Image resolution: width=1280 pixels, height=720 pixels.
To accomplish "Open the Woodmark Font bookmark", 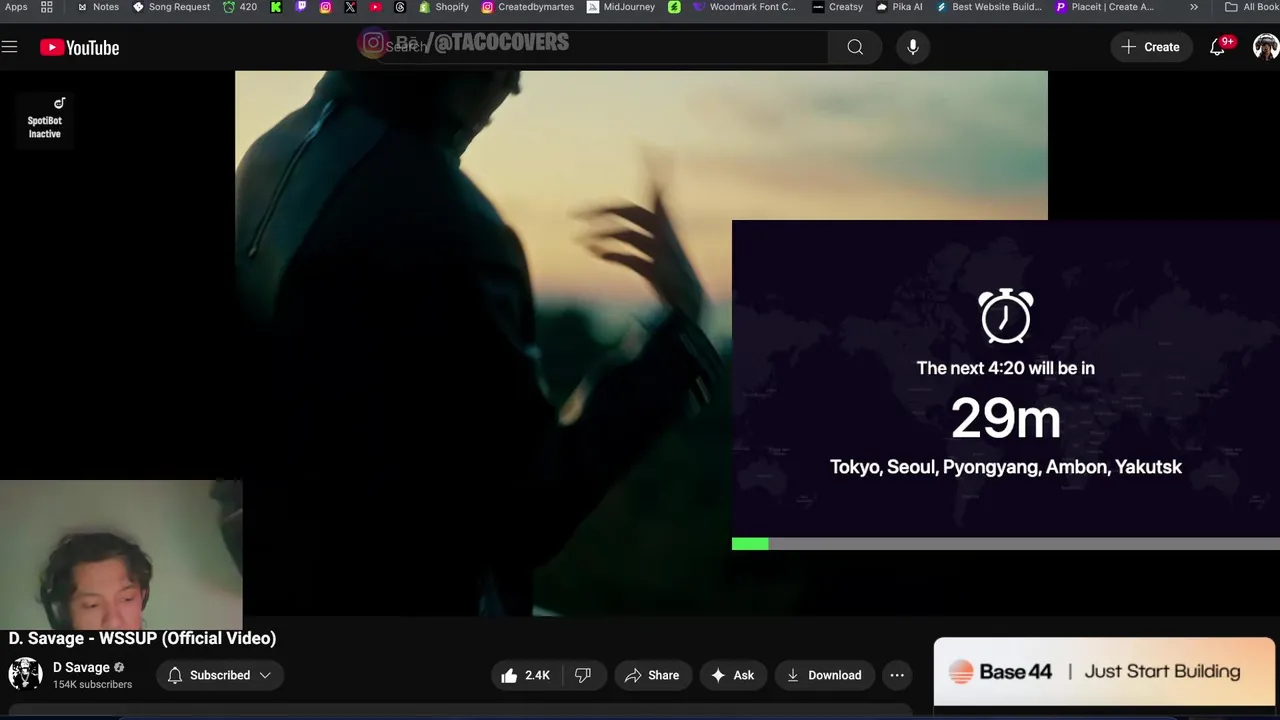I will coord(745,7).
